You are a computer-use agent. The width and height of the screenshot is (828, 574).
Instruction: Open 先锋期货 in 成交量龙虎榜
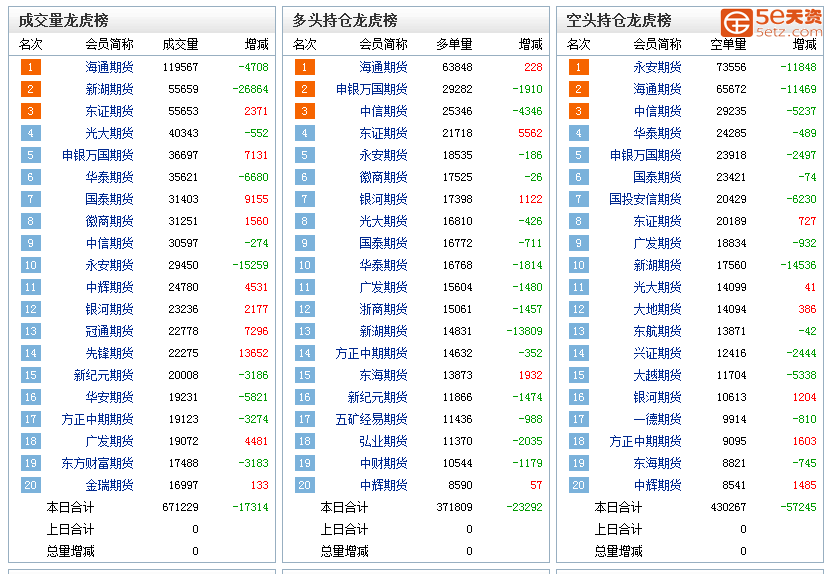click(x=109, y=353)
